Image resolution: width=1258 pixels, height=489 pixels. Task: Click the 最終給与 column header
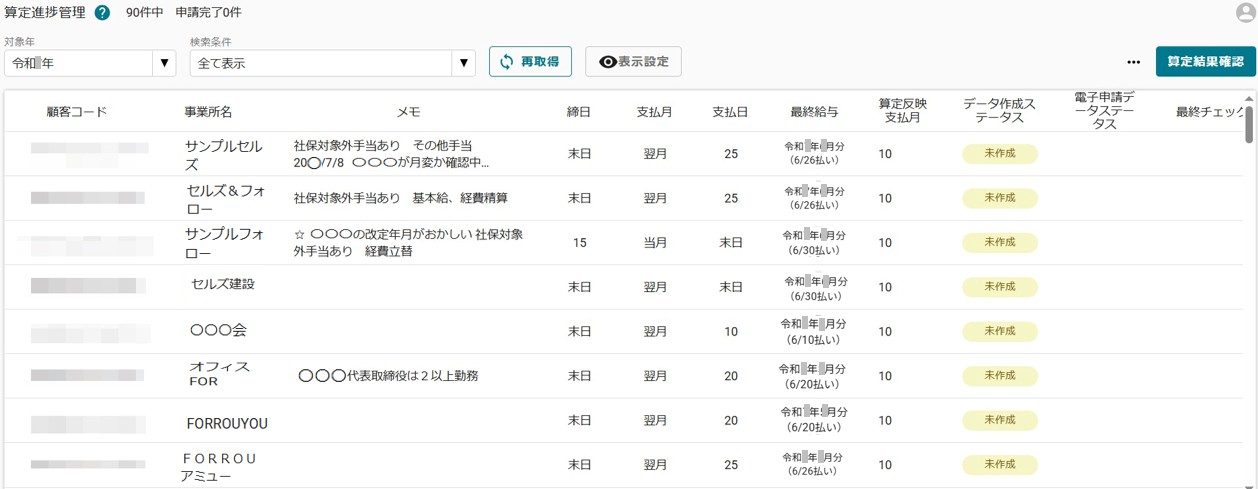[x=814, y=112]
